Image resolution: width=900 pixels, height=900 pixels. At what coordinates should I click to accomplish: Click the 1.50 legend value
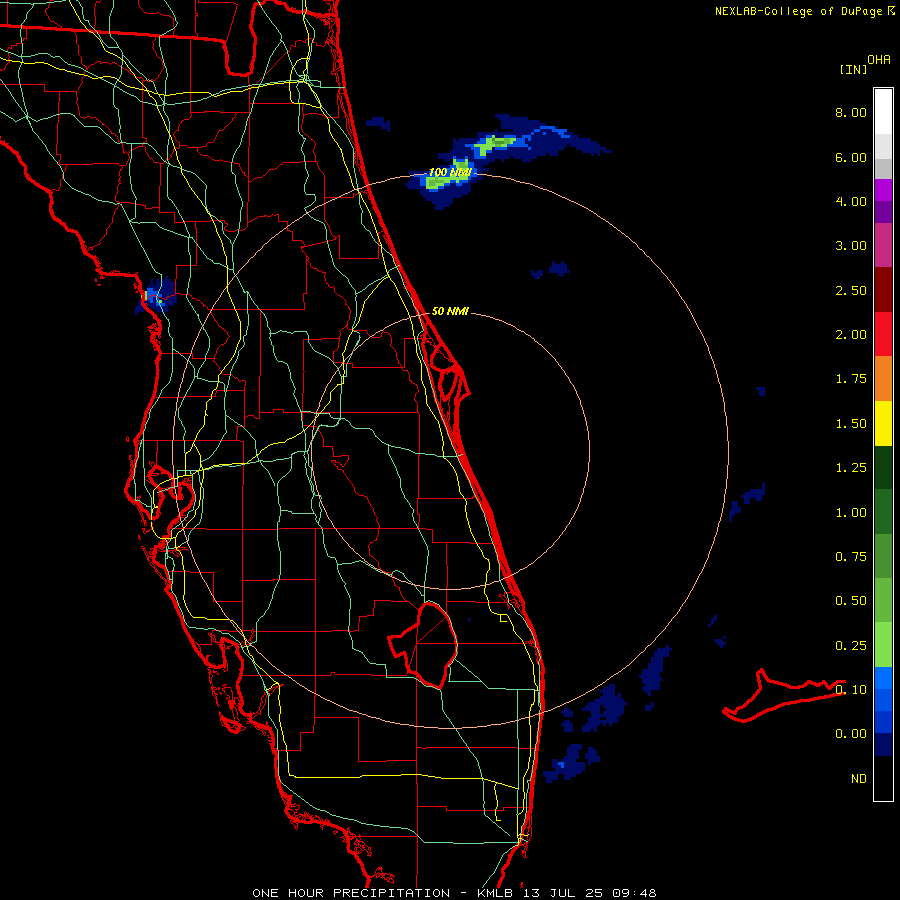click(851, 424)
